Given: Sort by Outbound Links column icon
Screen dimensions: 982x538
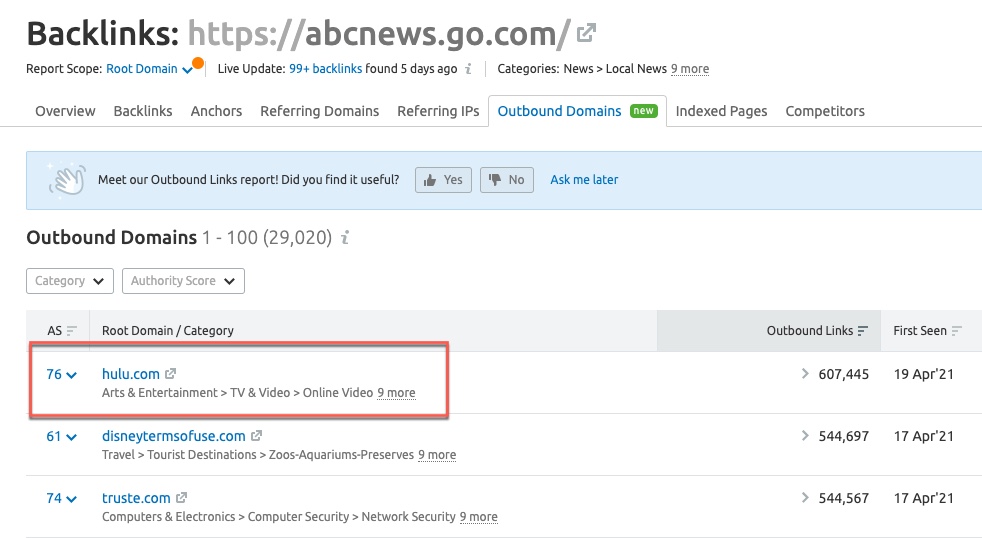Looking at the screenshot, I should (862, 331).
